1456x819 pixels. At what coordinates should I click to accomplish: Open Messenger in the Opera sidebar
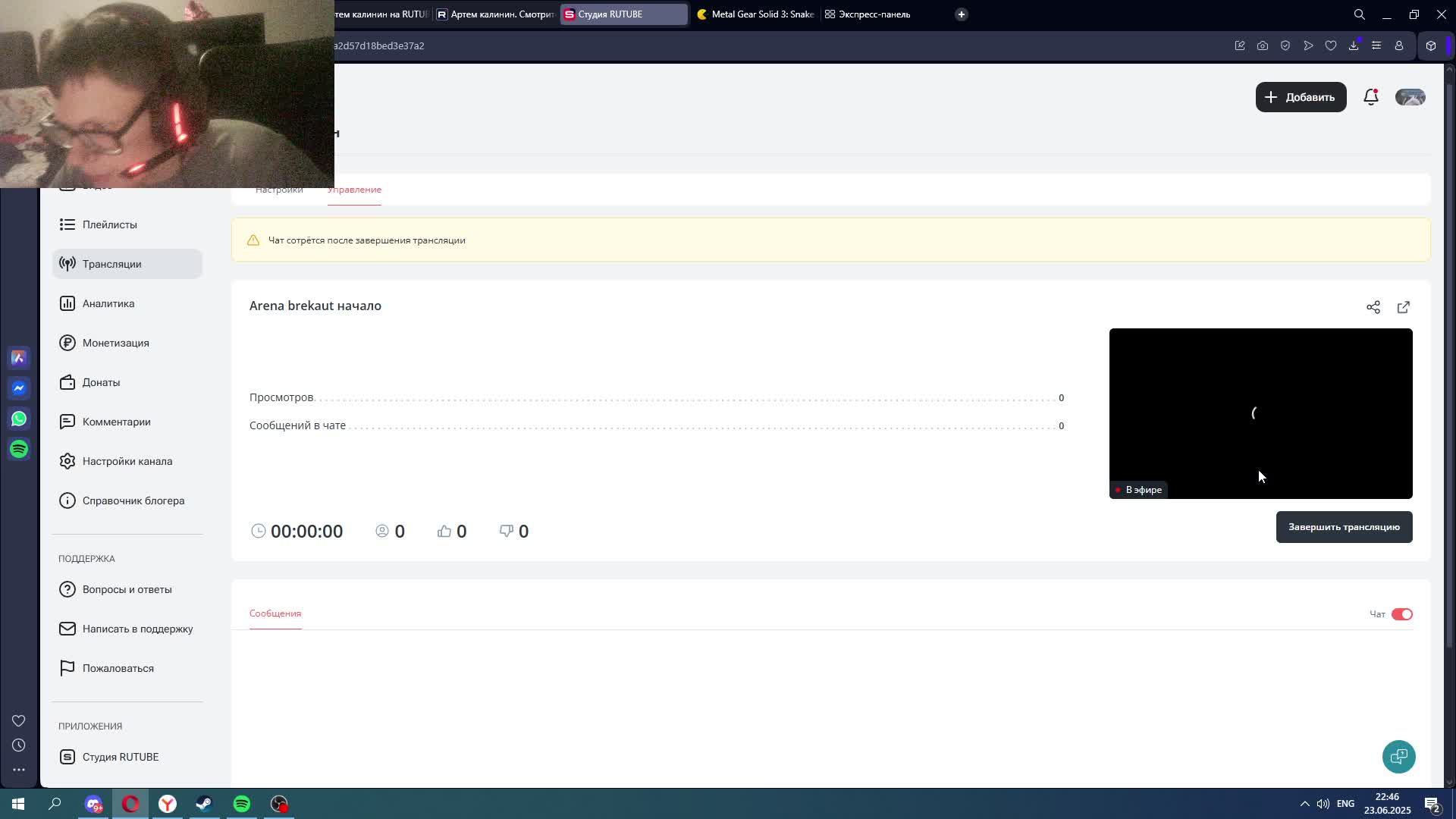coord(19,388)
